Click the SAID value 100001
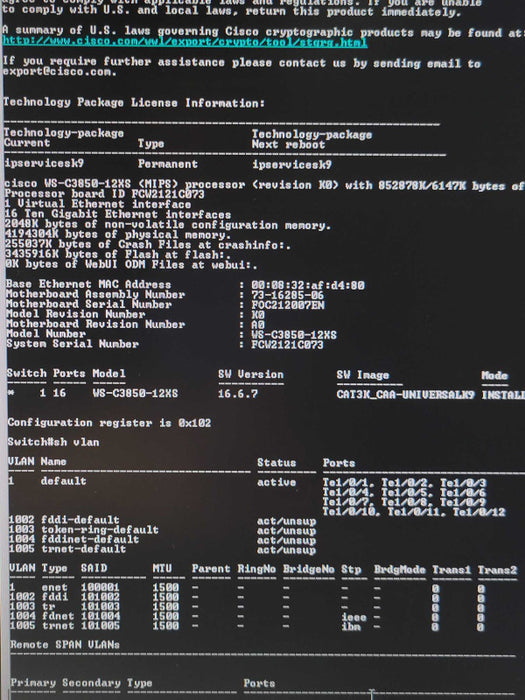This screenshot has height=700, width=525. [100, 588]
